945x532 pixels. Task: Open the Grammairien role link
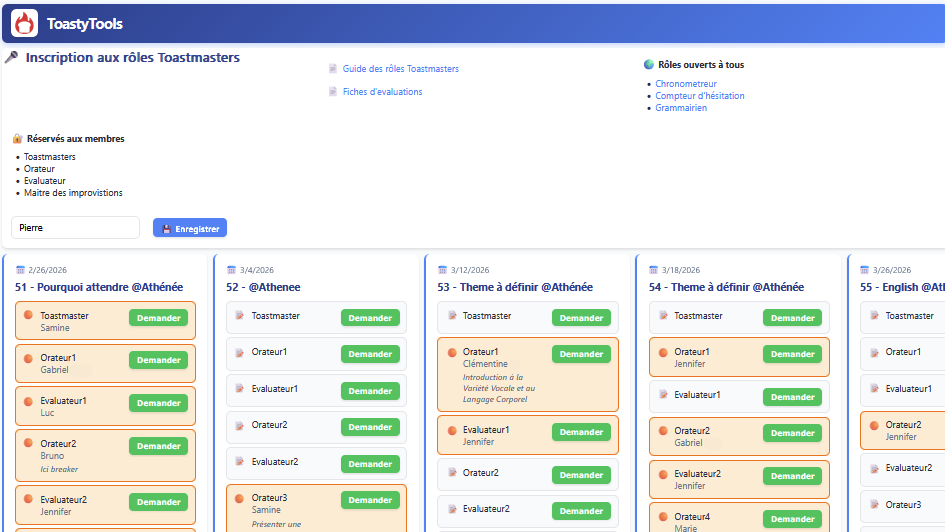(x=681, y=108)
